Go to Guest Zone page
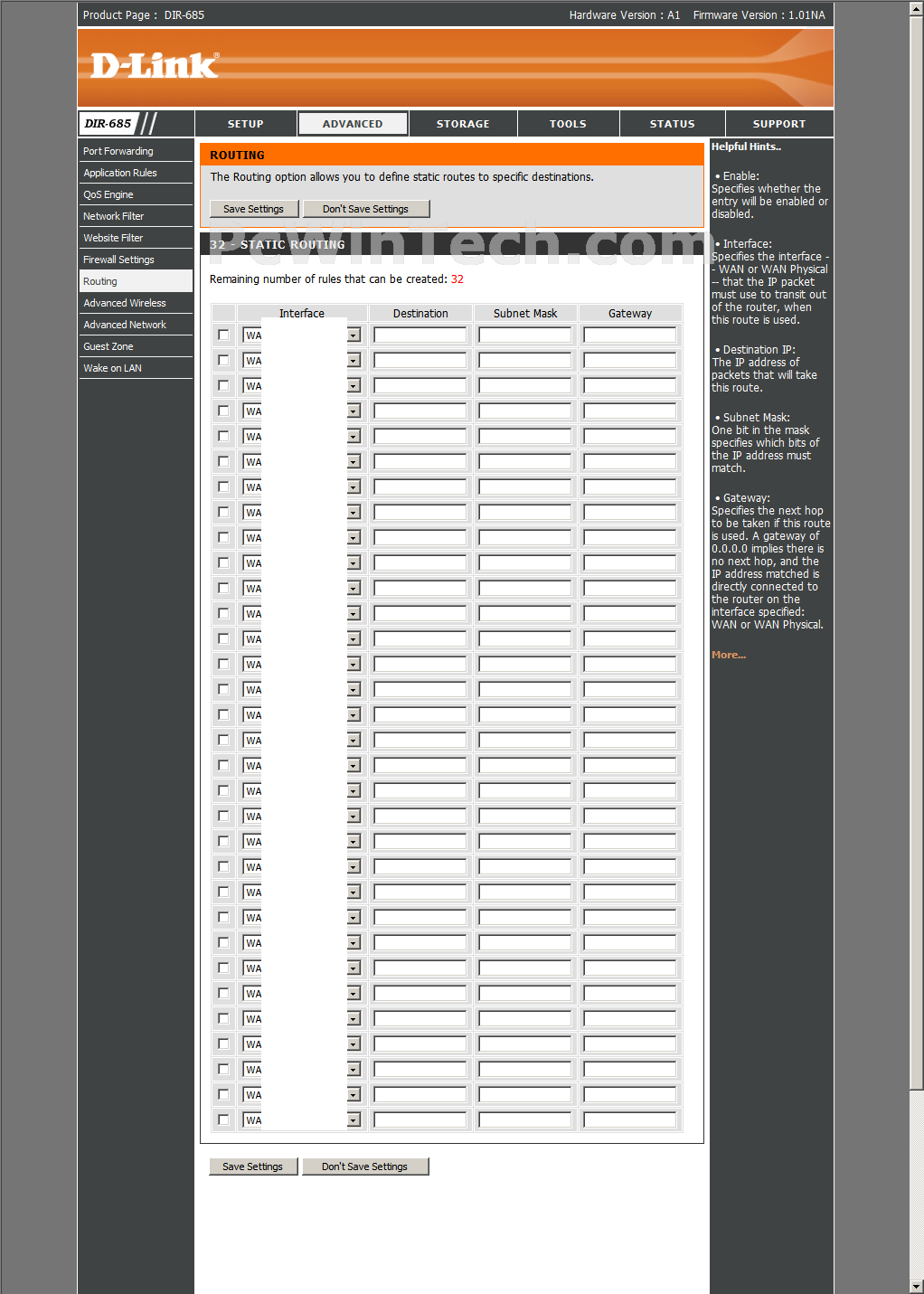Image resolution: width=924 pixels, height=1294 pixels. tap(136, 346)
